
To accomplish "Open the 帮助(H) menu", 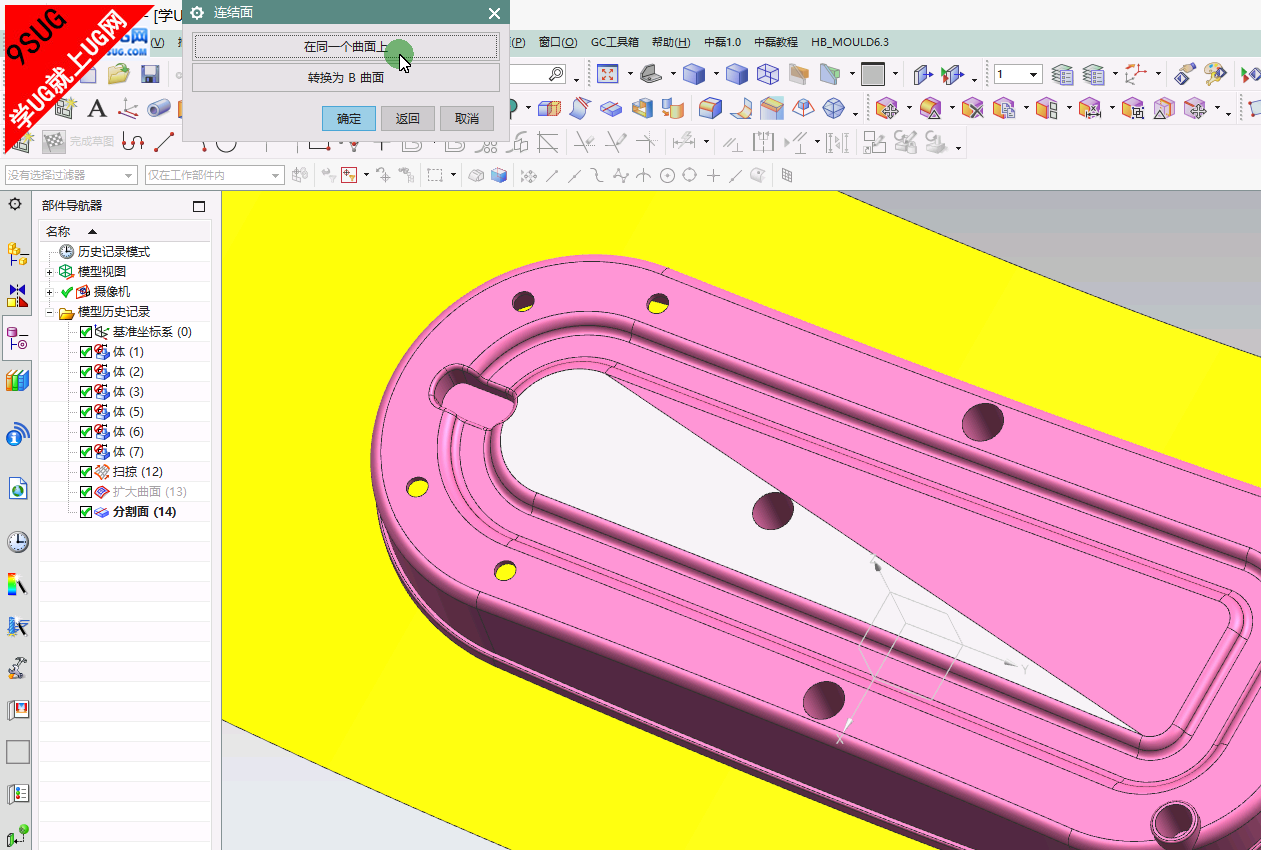I will (671, 42).
